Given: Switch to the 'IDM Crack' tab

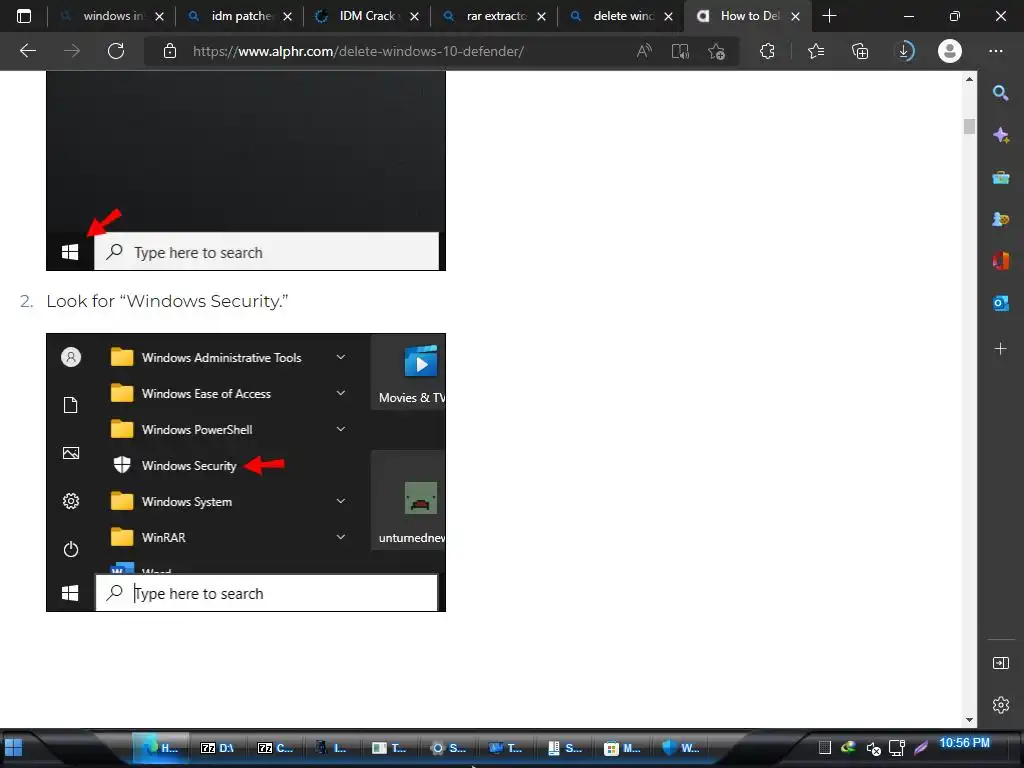Looking at the screenshot, I should [366, 16].
